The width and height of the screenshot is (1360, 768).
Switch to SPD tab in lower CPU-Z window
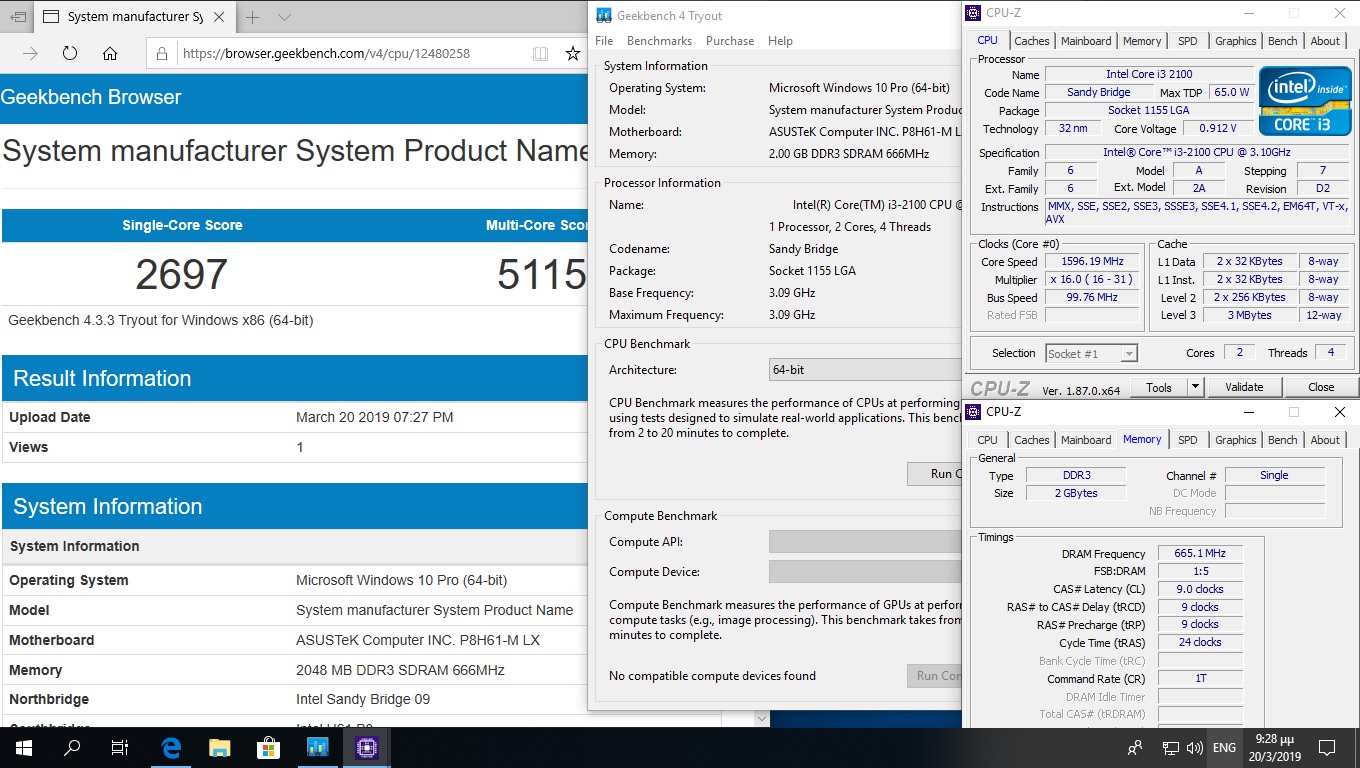point(1187,440)
